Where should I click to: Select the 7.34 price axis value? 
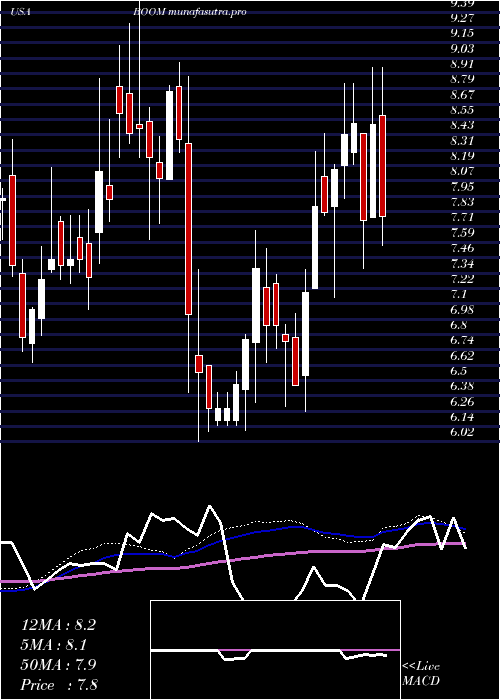pyautogui.click(x=462, y=263)
